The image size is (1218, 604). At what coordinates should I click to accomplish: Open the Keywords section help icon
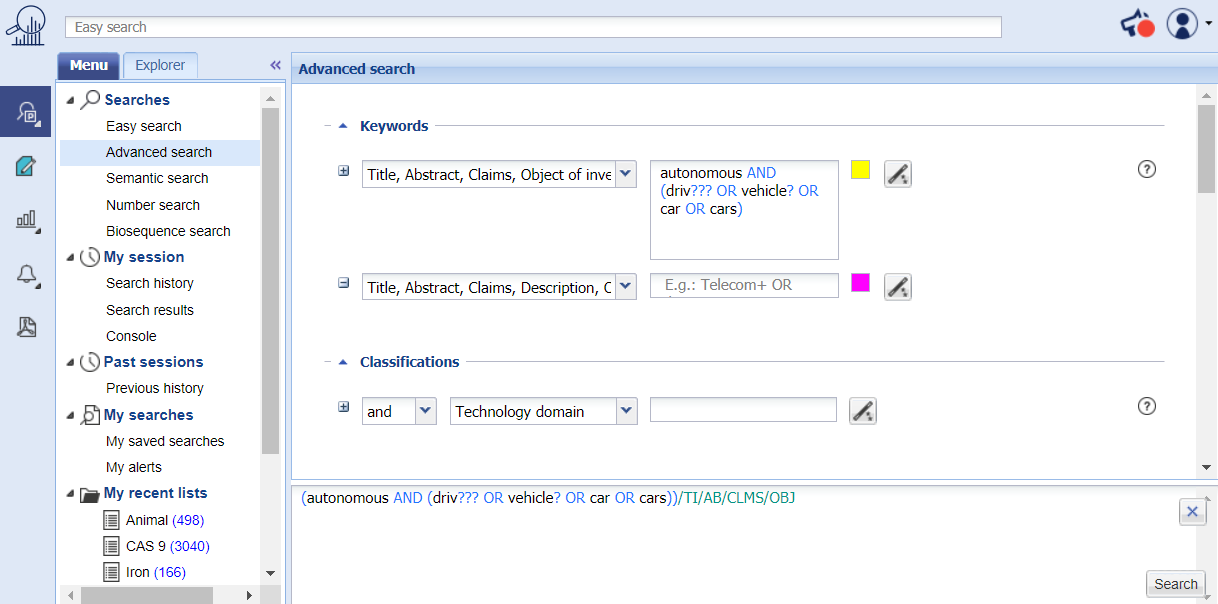pyautogui.click(x=1147, y=169)
